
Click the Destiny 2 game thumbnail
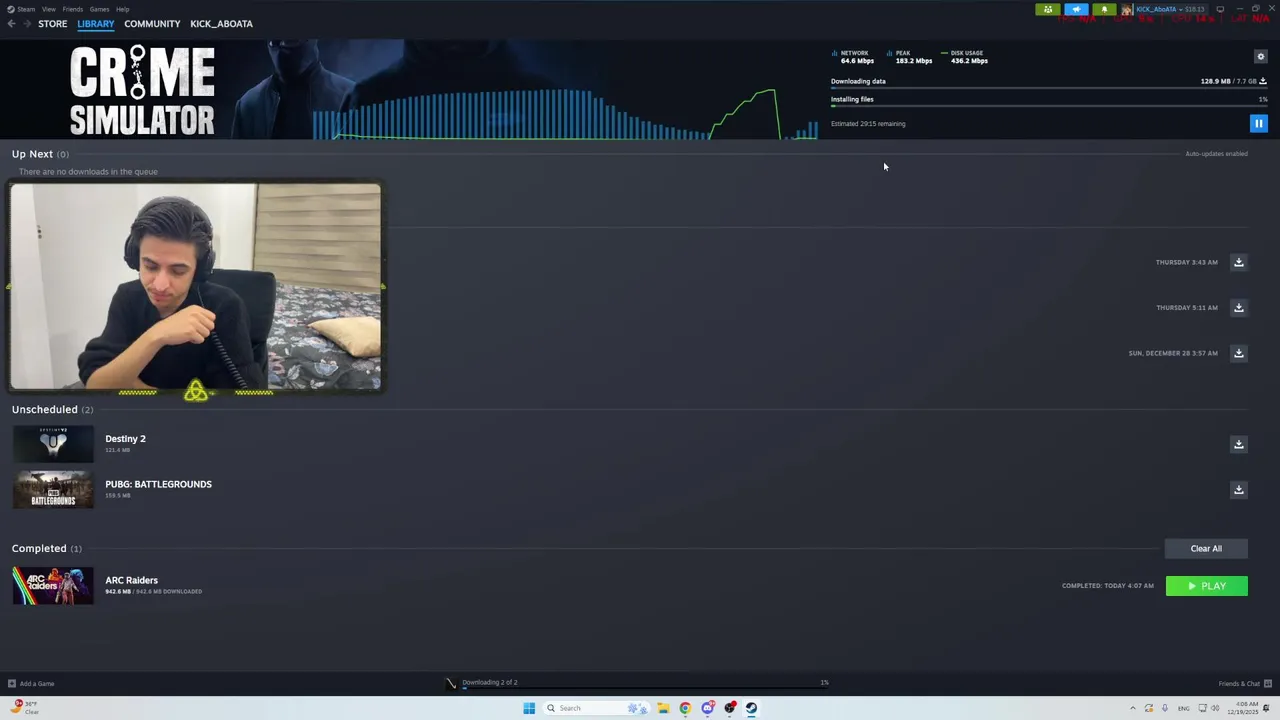point(53,444)
